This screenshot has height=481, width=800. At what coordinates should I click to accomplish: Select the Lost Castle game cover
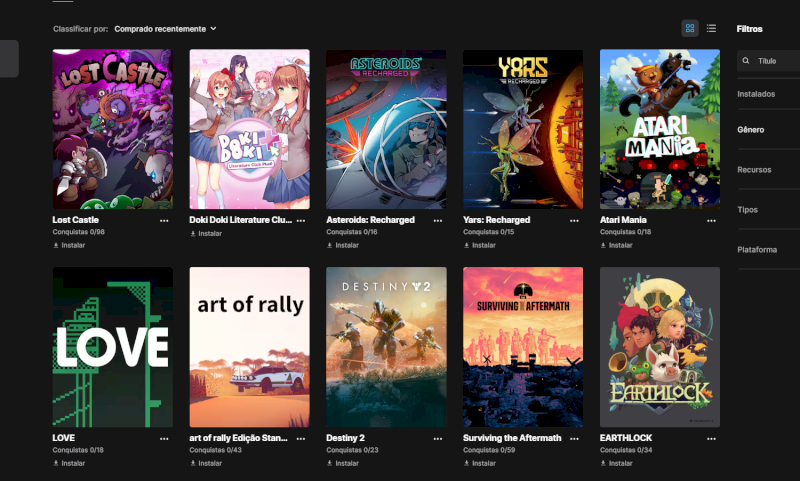112,129
